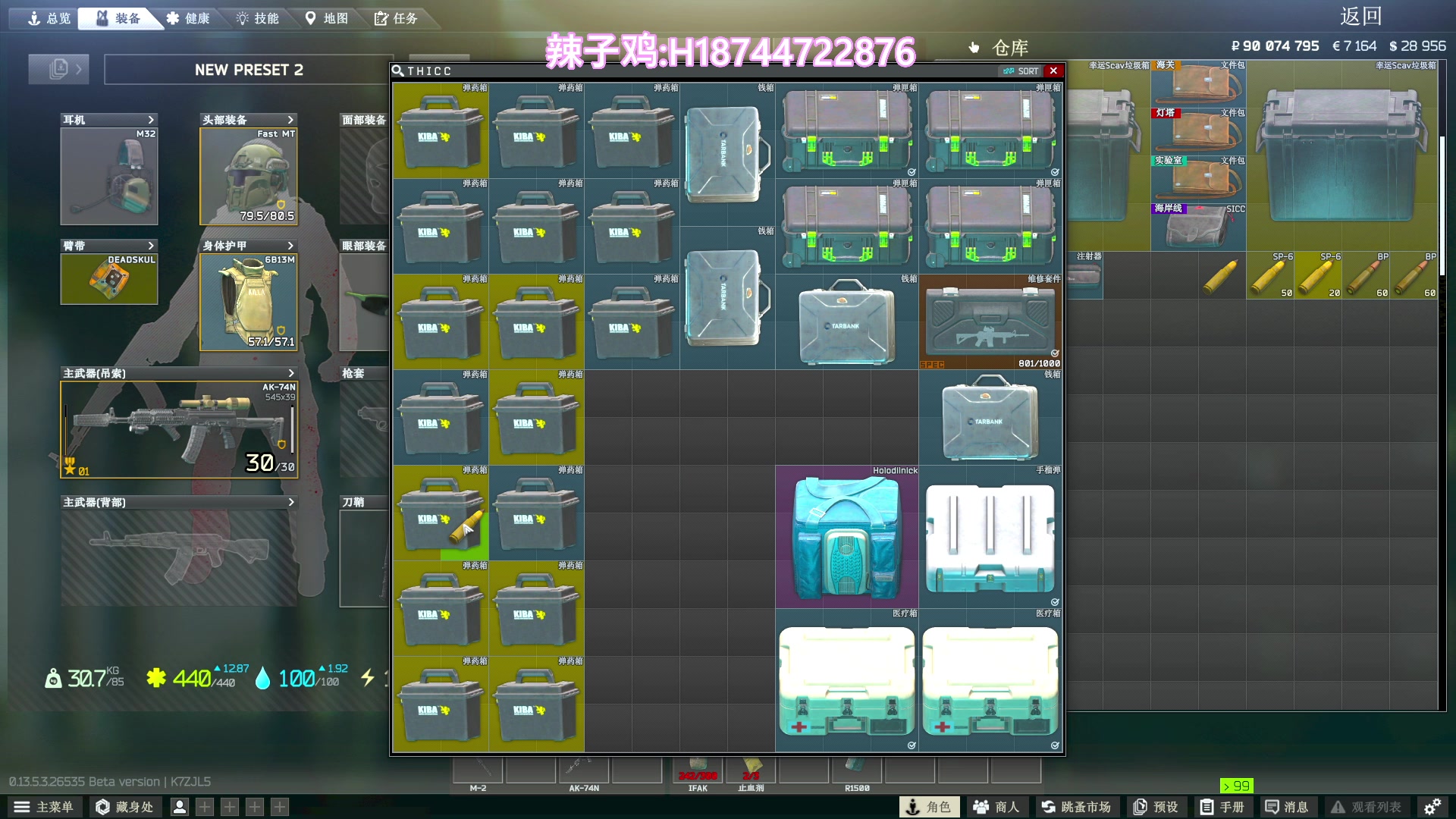The width and height of the screenshot is (1456, 819).
Task: Open the 预设 presets screen
Action: coord(1156,807)
